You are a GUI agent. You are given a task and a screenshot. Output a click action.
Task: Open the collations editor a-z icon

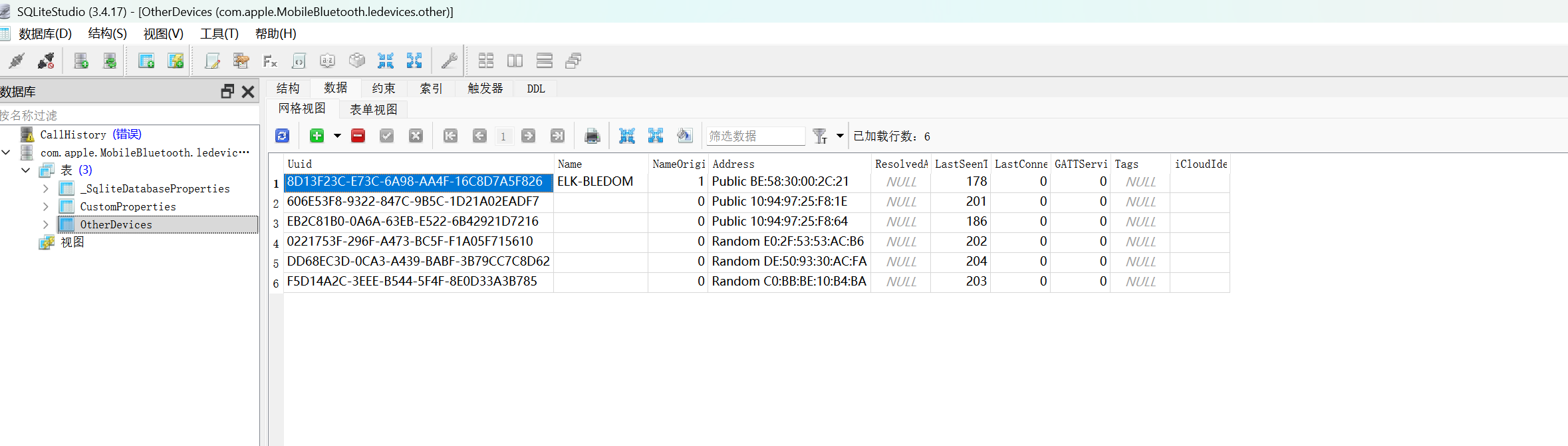[328, 61]
